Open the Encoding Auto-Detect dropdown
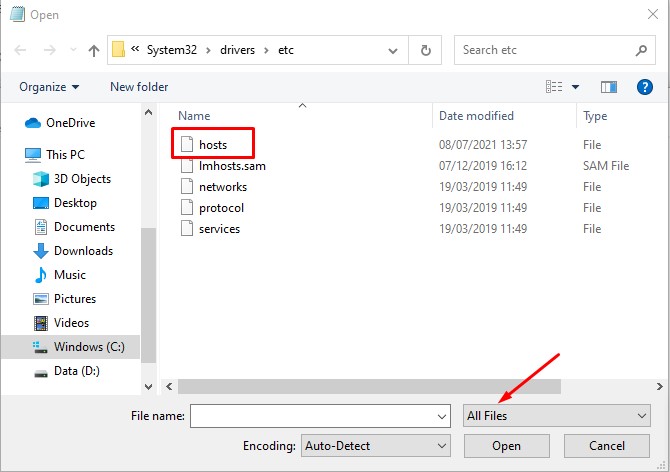Screen dimensions: 670x472 pyautogui.click(x=375, y=445)
